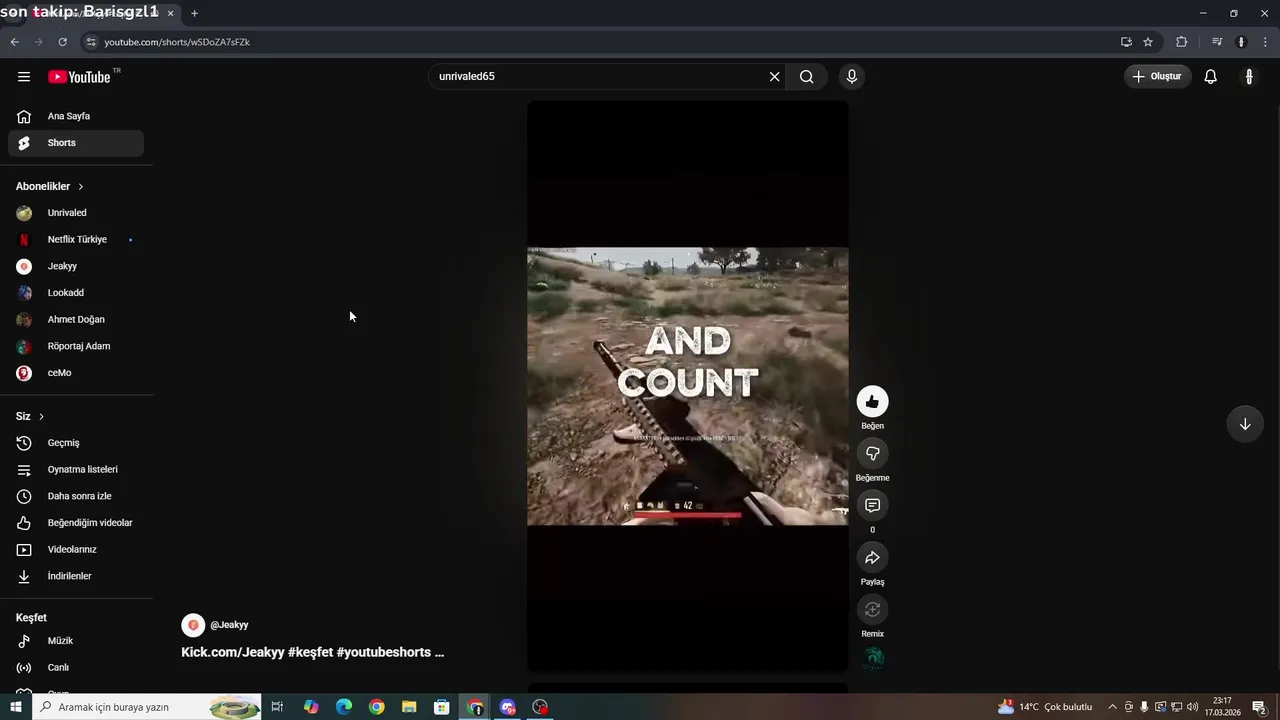Open Chrome three-dot menu
This screenshot has height=720, width=1280.
click(1266, 42)
